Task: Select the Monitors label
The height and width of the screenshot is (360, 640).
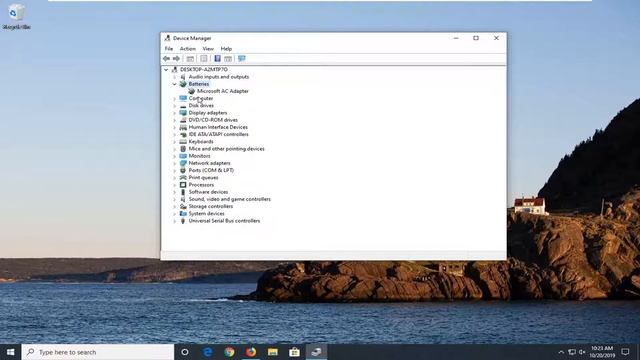Action: tap(199, 156)
